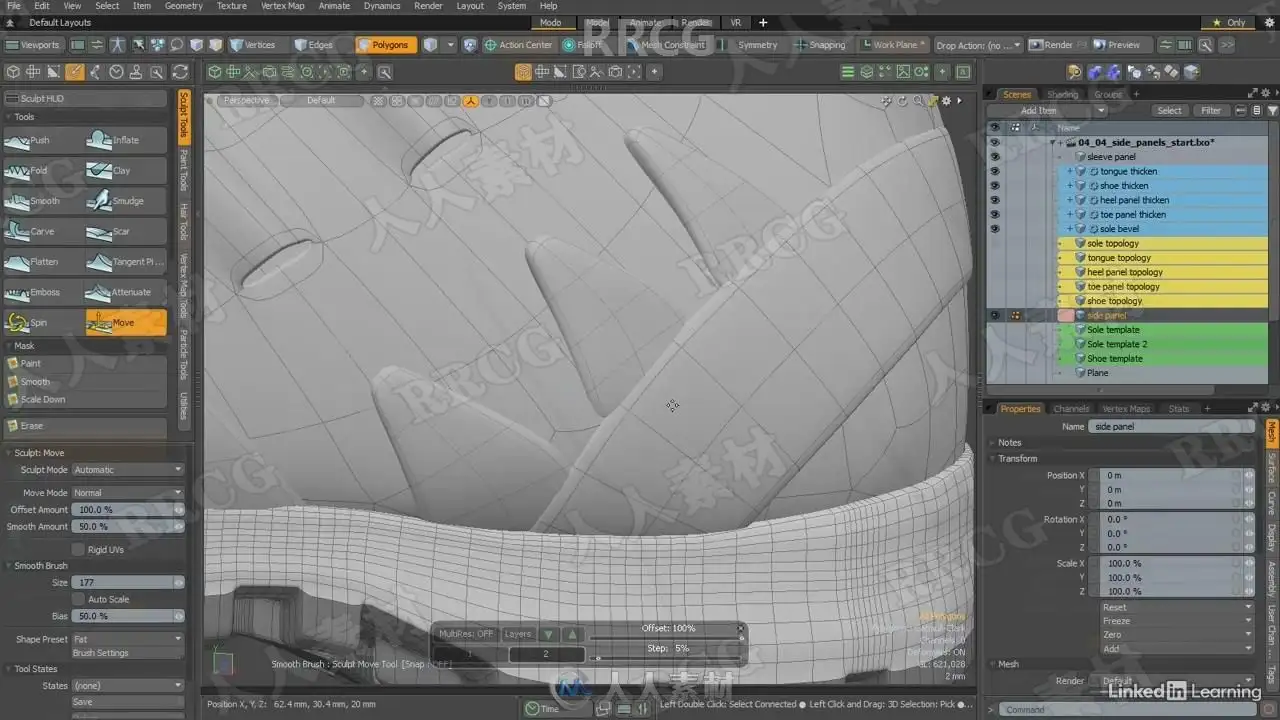Image resolution: width=1280 pixels, height=720 pixels.
Task: Open the Geometry menu
Action: coord(183,6)
